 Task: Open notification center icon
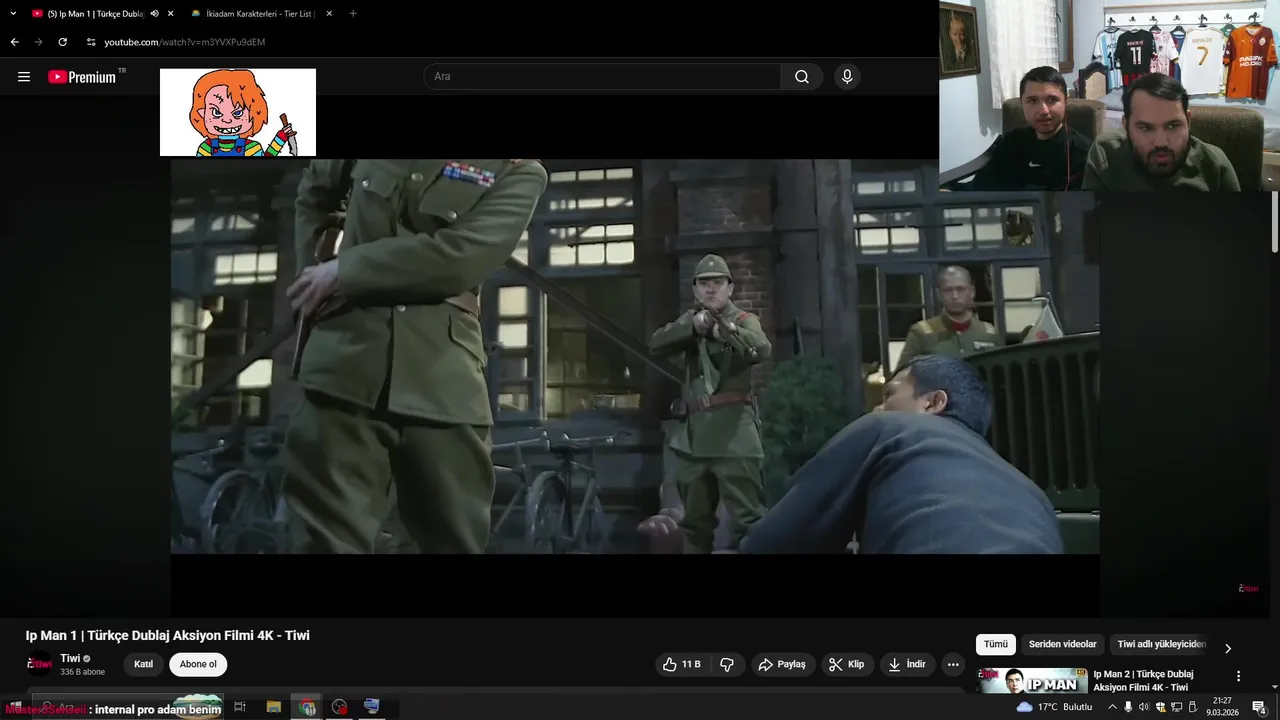tap(1260, 707)
